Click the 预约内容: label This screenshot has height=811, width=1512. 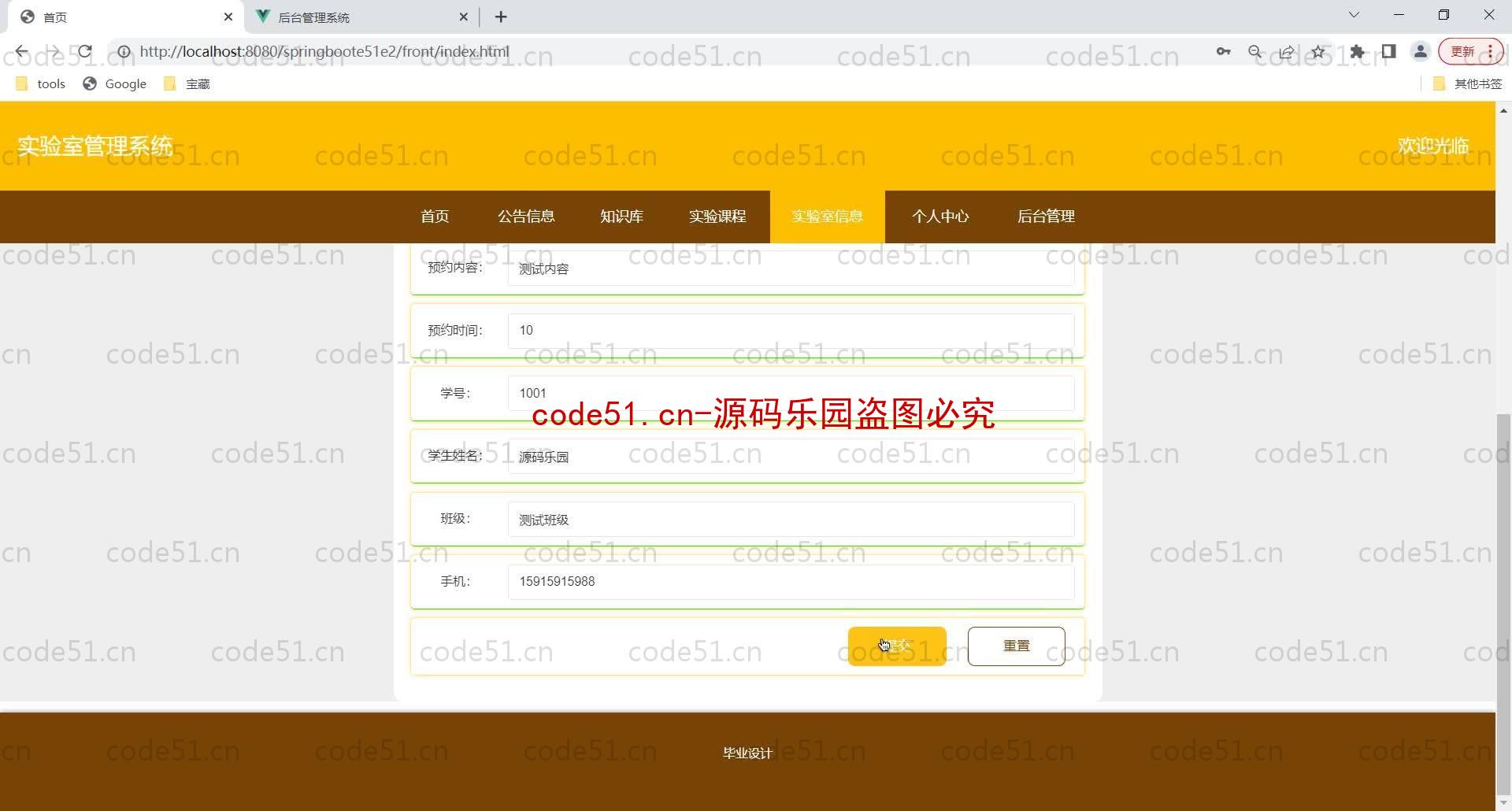click(455, 268)
